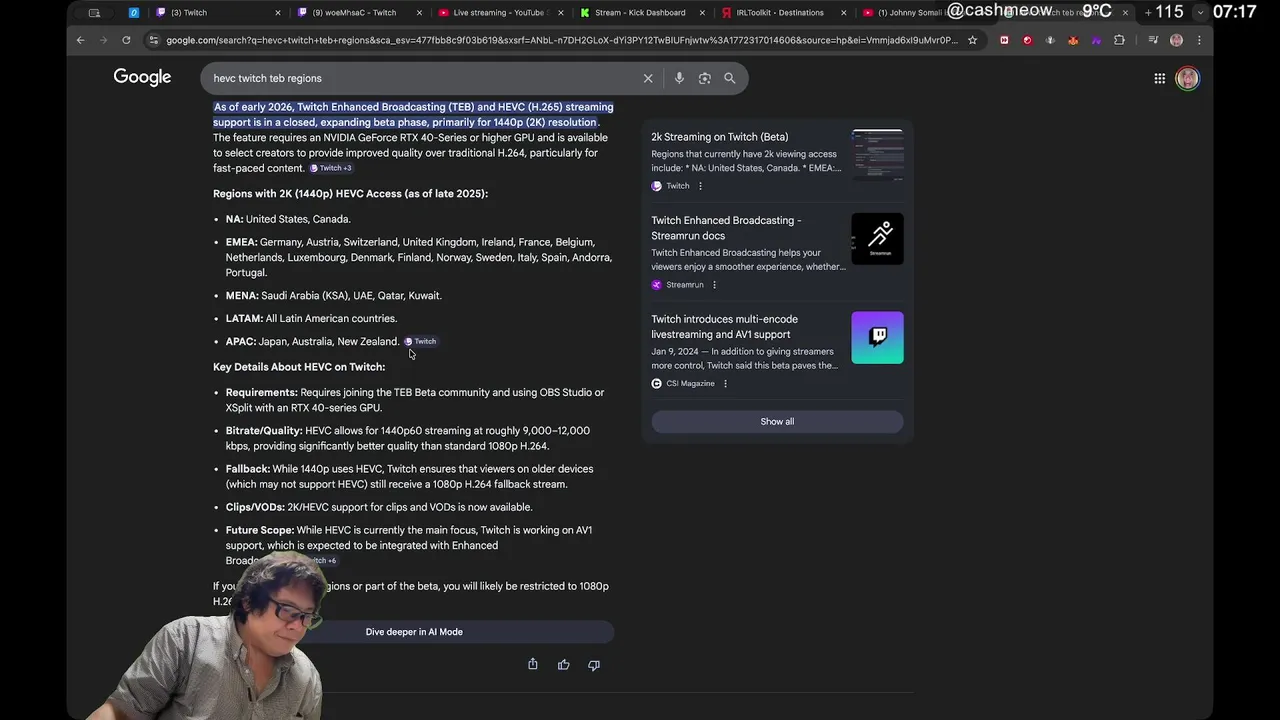
Task: Click the browser forward arrow
Action: point(103,40)
